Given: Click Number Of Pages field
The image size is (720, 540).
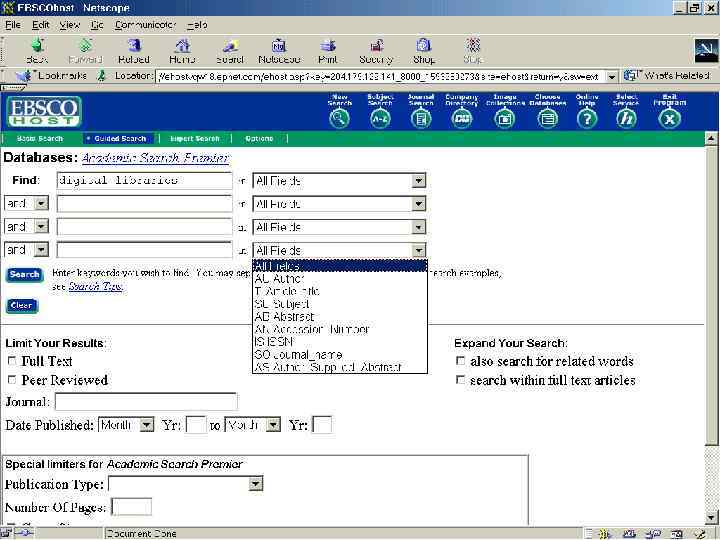Looking at the screenshot, I should [x=132, y=507].
